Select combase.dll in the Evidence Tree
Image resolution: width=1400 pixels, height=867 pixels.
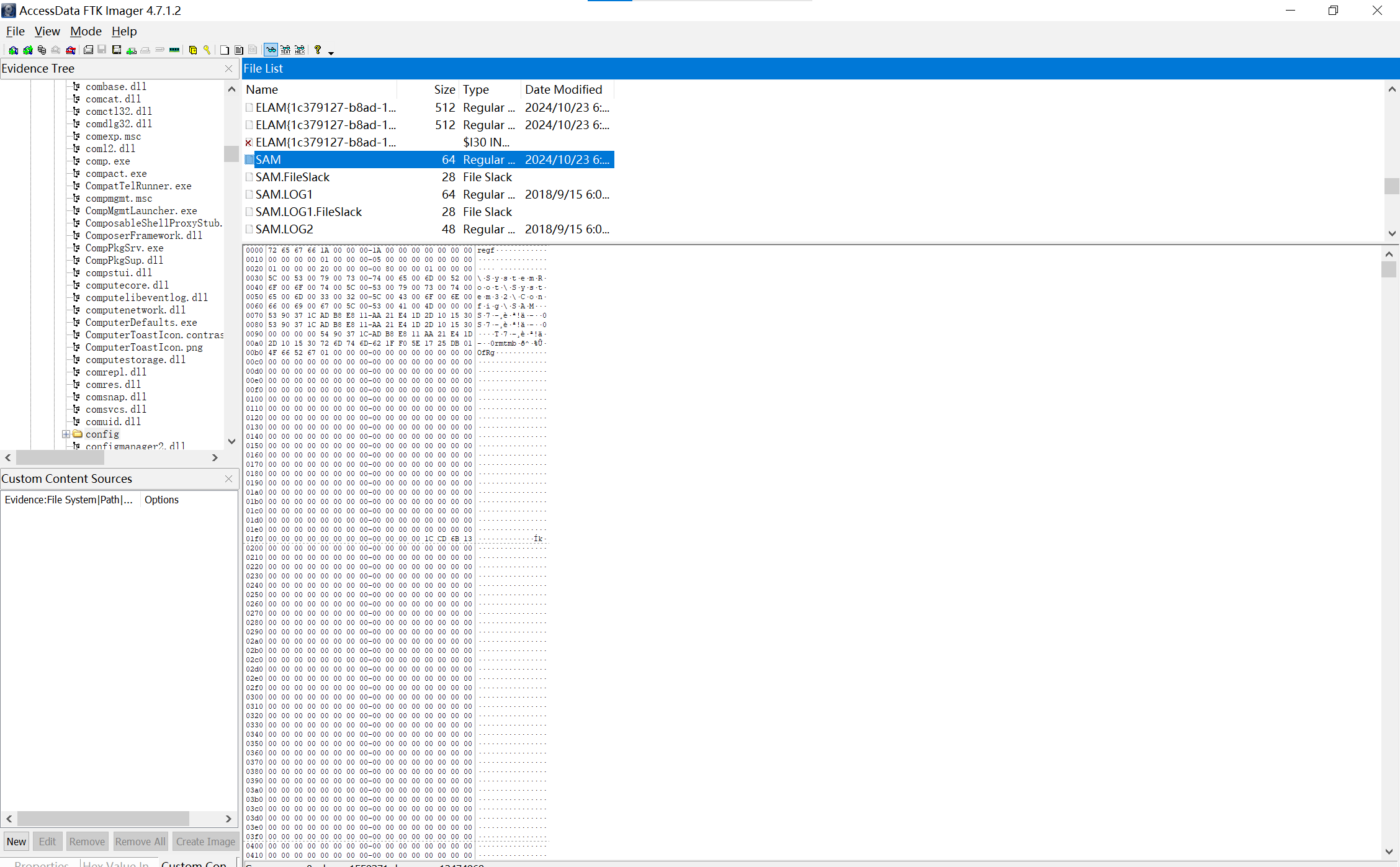point(116,86)
